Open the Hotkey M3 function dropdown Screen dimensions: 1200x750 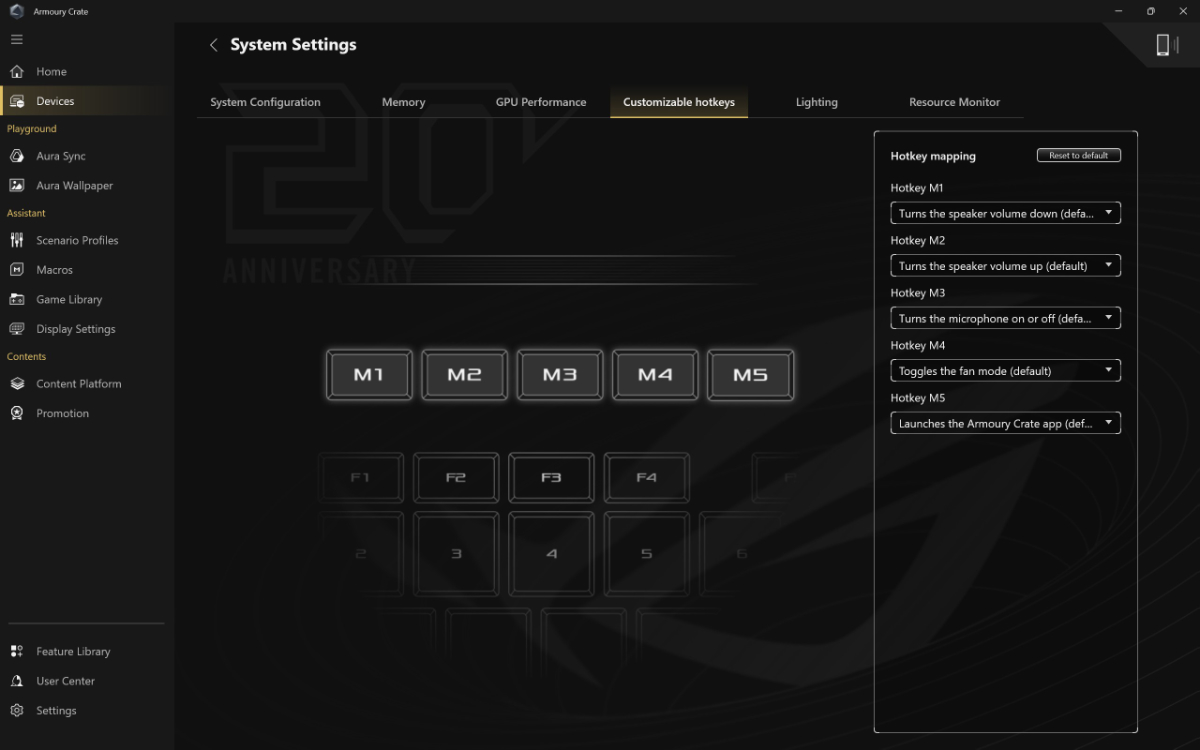[1005, 318]
